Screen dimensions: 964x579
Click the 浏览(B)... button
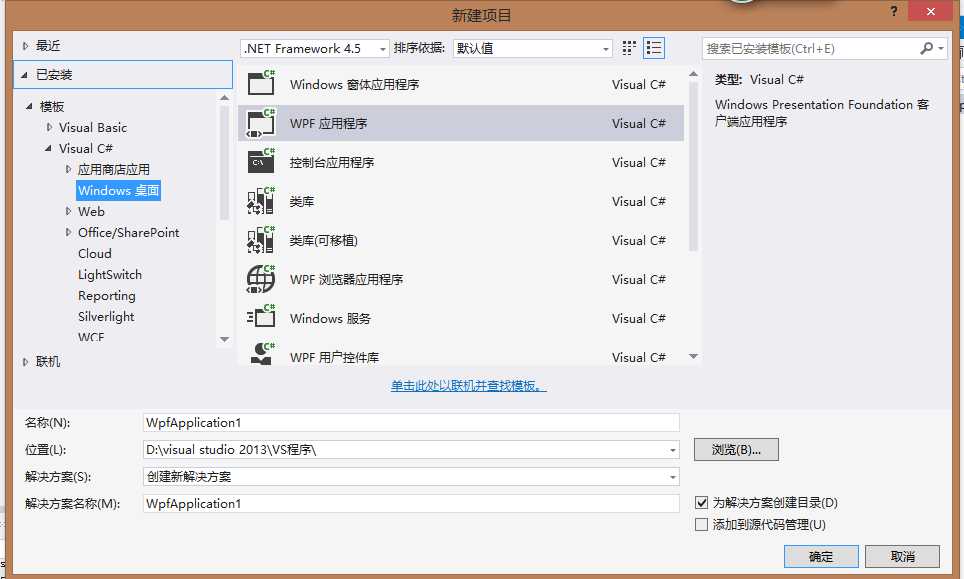(x=736, y=449)
